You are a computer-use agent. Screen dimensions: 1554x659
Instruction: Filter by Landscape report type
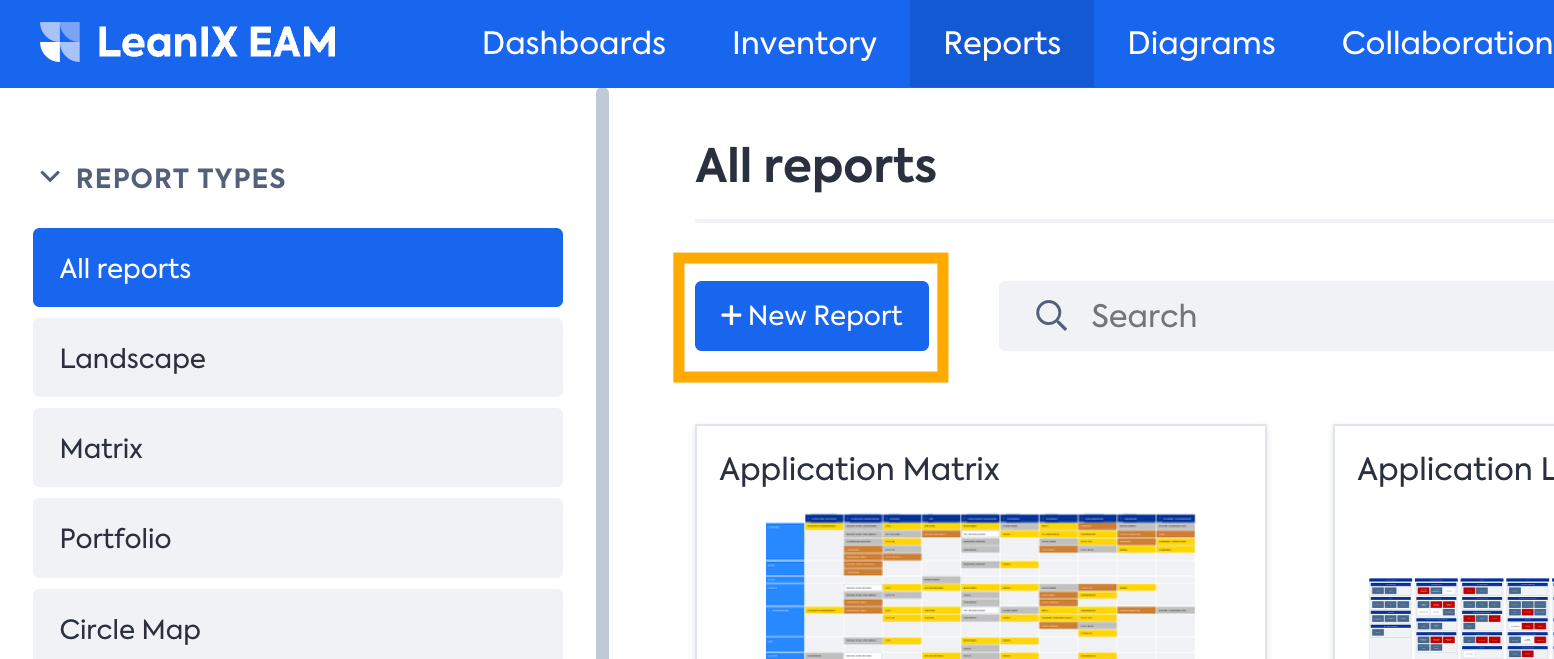point(298,358)
